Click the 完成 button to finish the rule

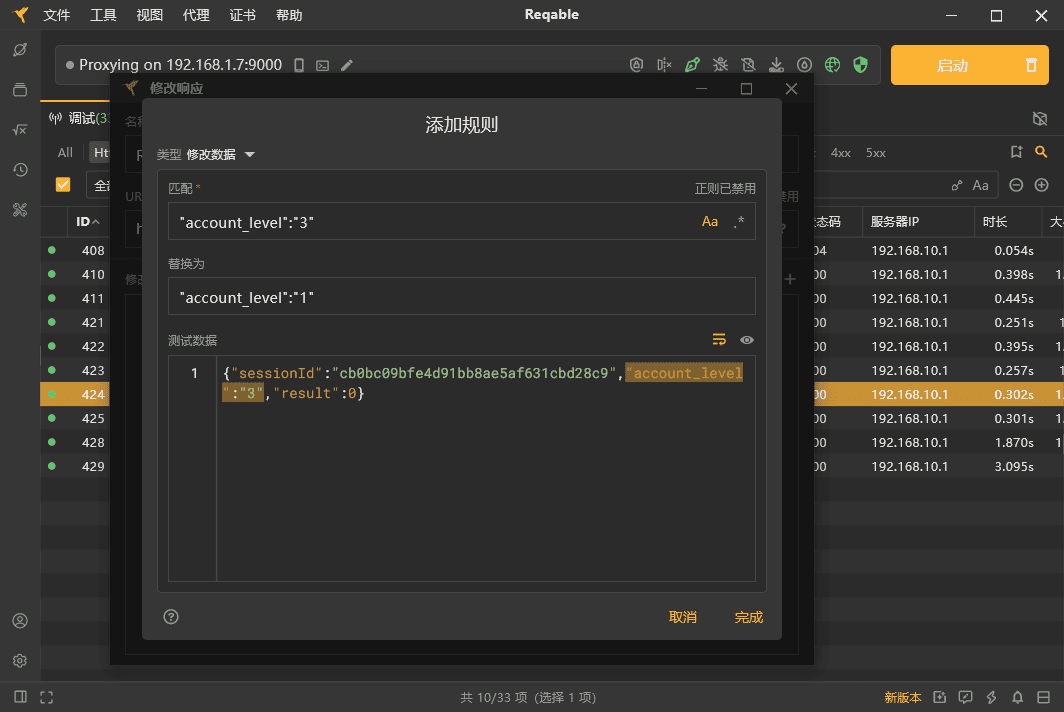coord(748,617)
